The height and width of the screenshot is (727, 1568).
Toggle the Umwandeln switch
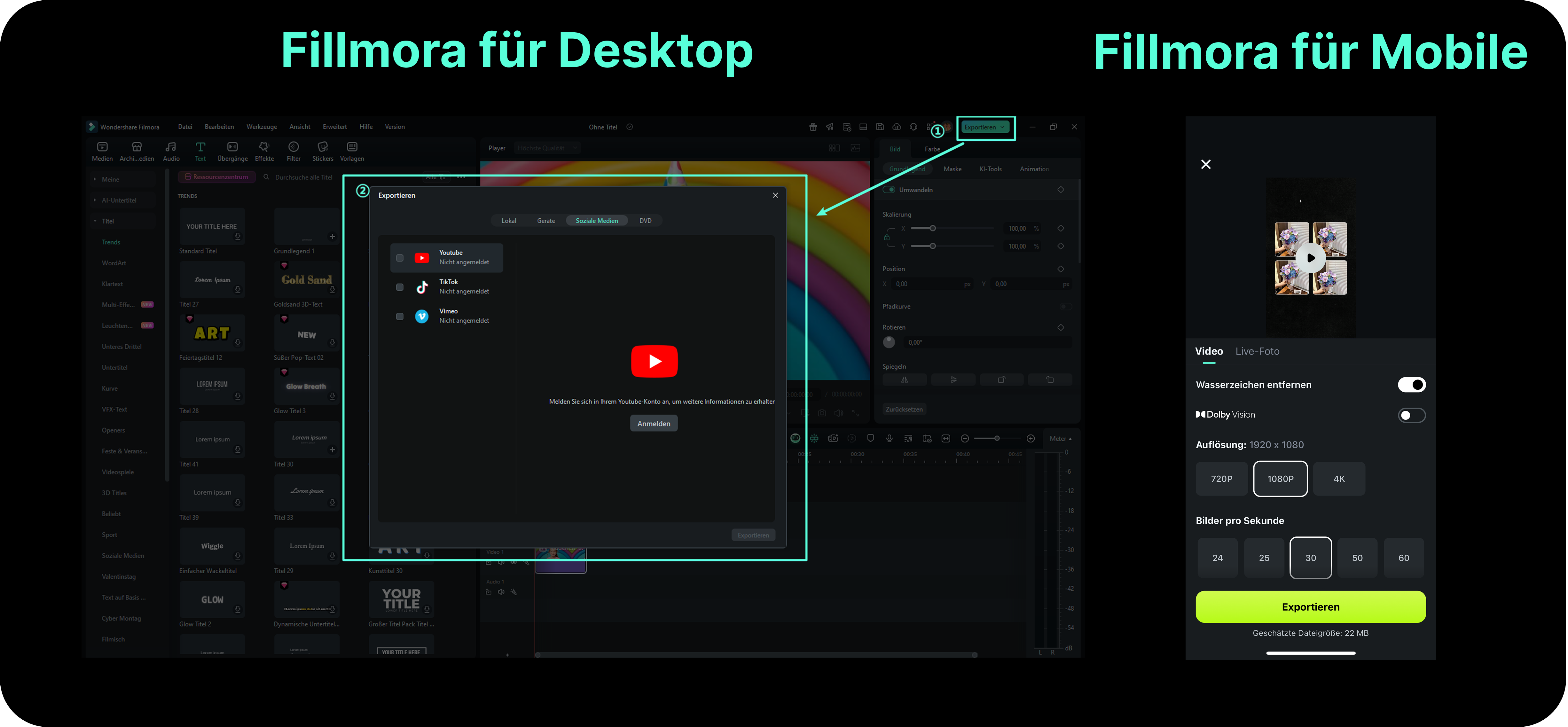pos(889,190)
